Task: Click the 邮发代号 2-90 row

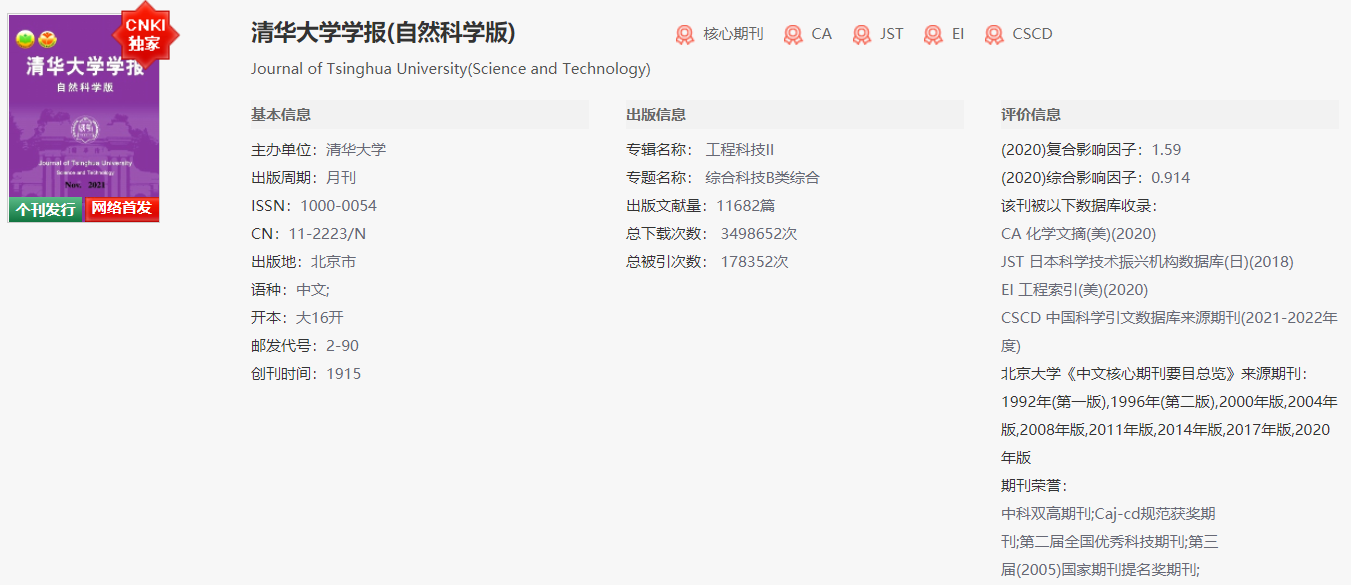Action: tap(305, 346)
